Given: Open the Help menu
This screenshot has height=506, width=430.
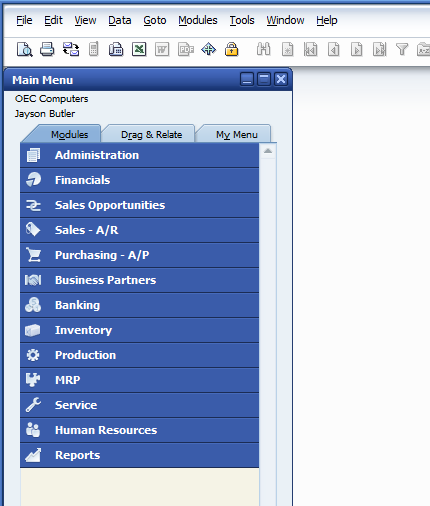Looking at the screenshot, I should coord(327,20).
